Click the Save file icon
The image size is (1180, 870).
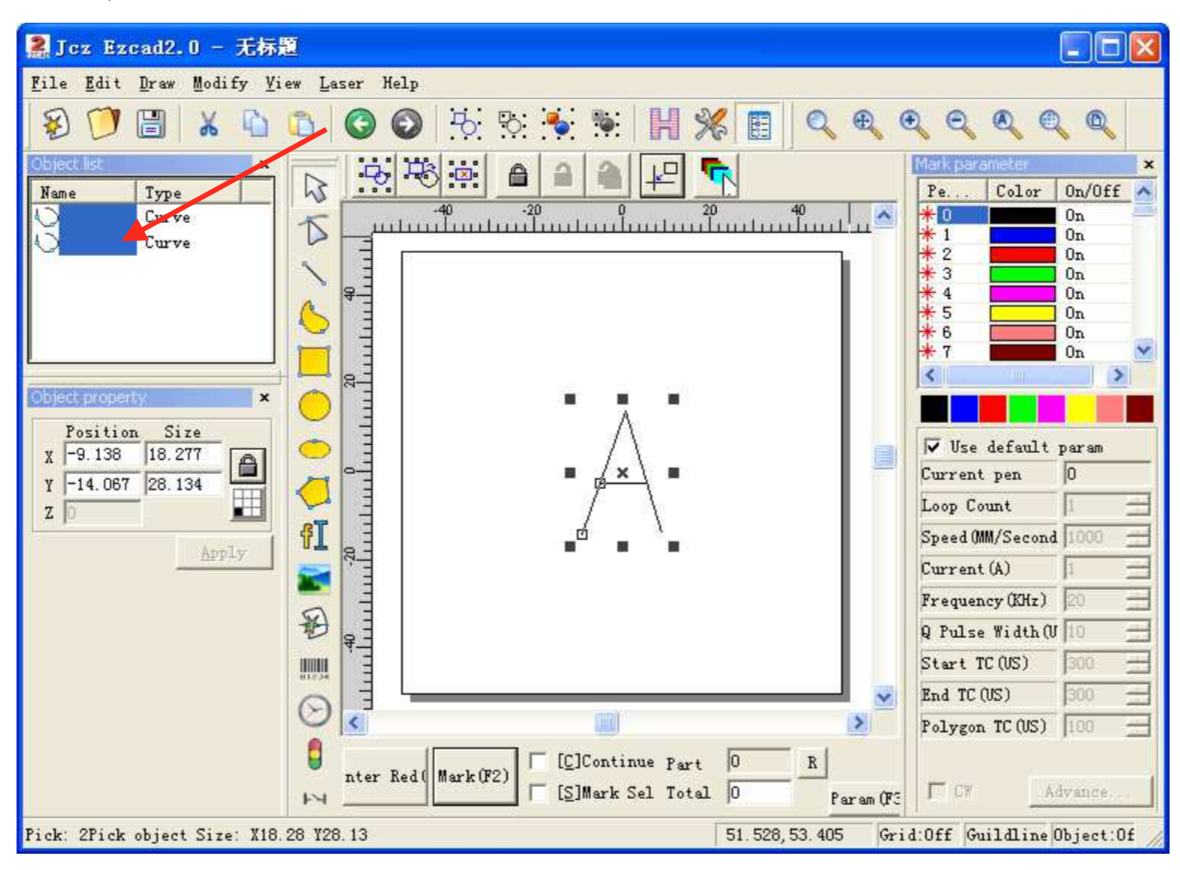pos(151,124)
